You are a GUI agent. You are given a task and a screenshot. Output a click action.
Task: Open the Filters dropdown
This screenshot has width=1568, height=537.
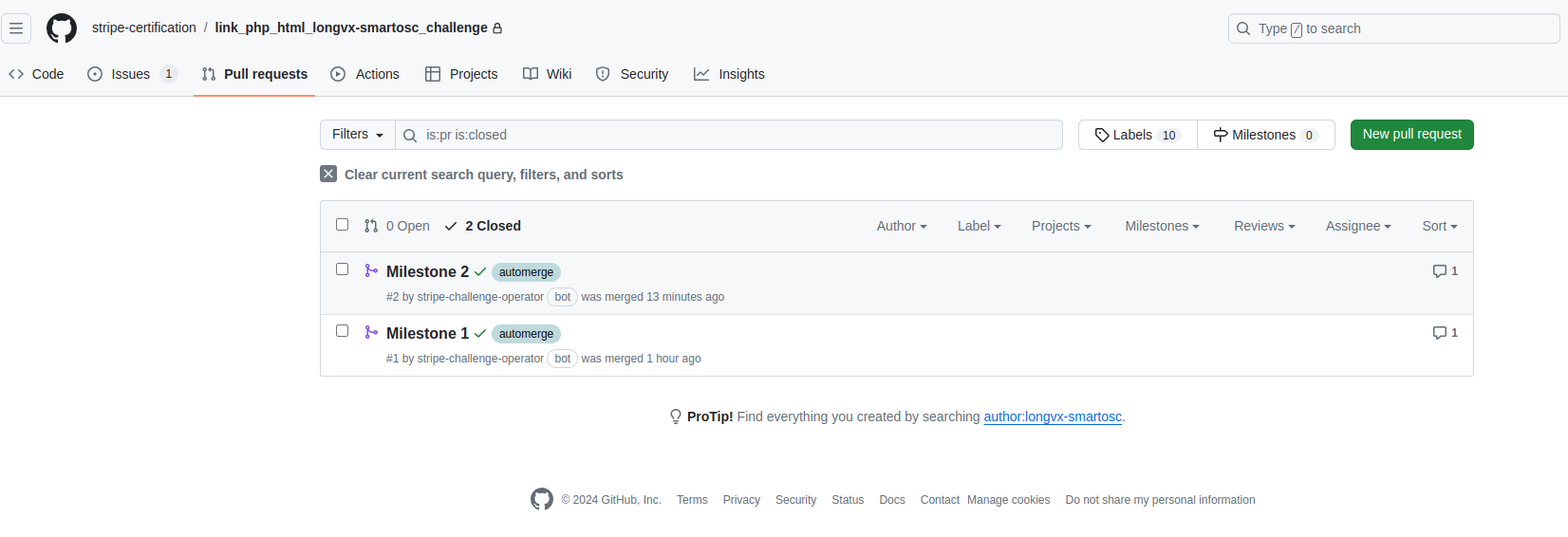tap(358, 135)
